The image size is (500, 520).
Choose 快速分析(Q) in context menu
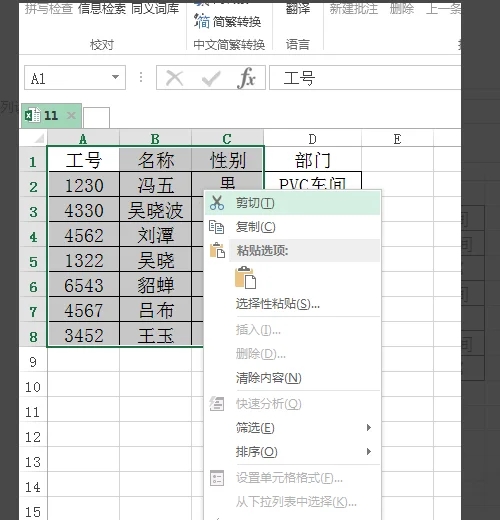(x=292, y=404)
